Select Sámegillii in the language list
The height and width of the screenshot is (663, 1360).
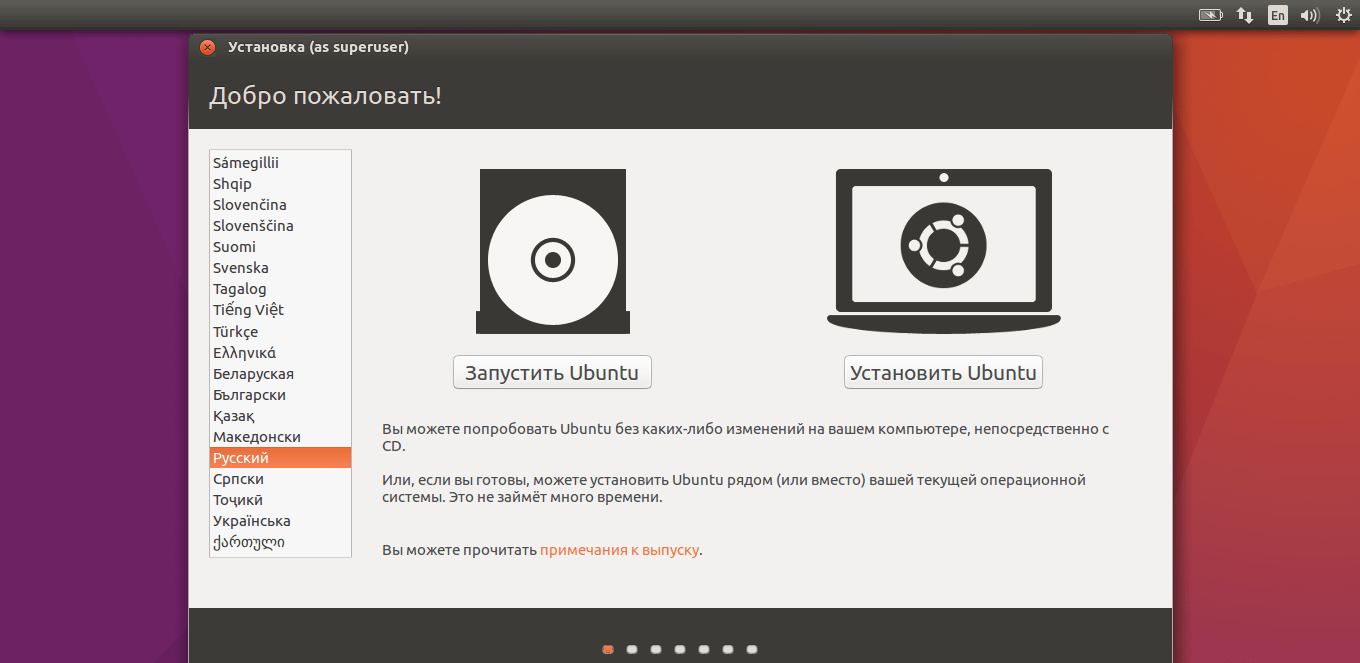(x=280, y=162)
